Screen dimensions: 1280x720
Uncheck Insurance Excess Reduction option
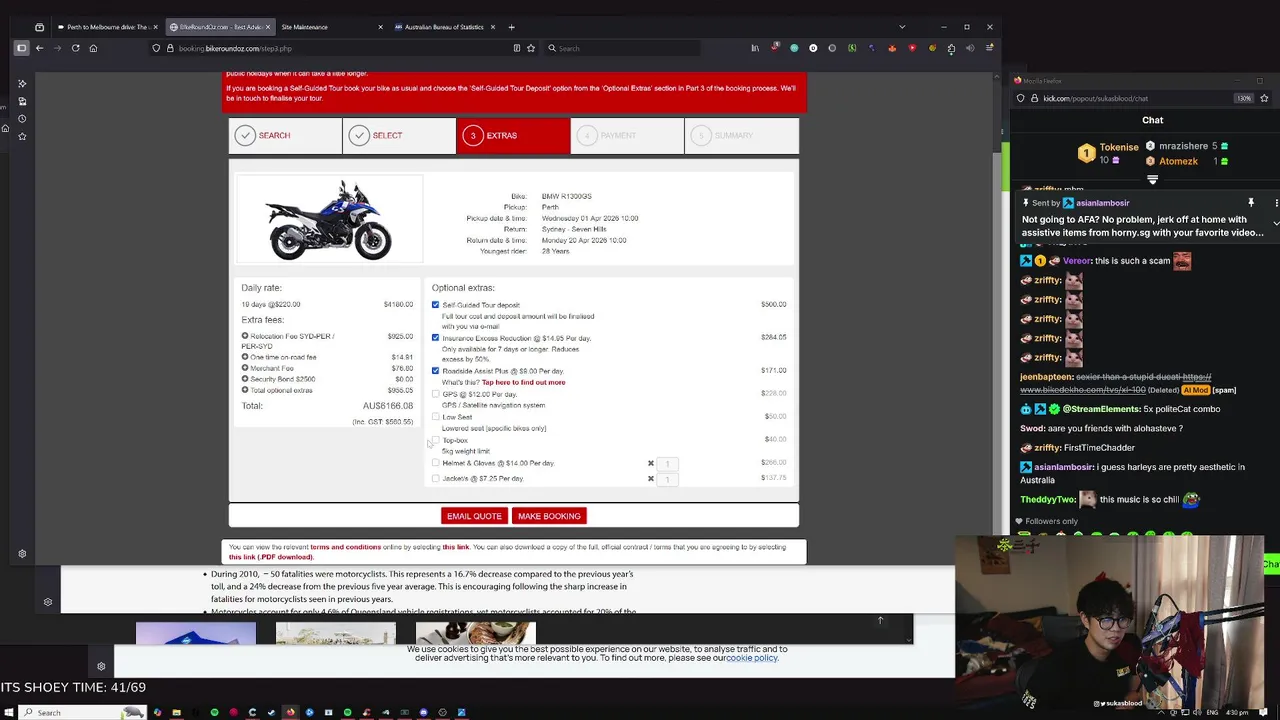coord(435,338)
